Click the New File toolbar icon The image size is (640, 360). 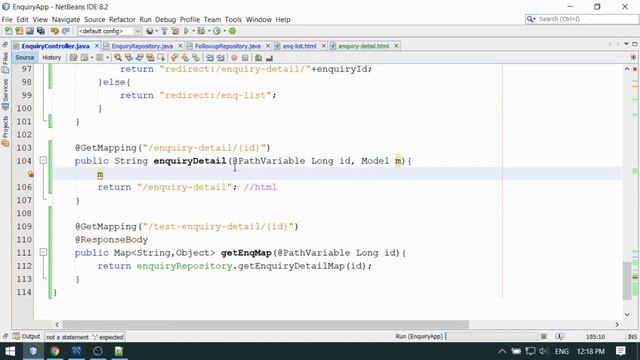point(8,31)
